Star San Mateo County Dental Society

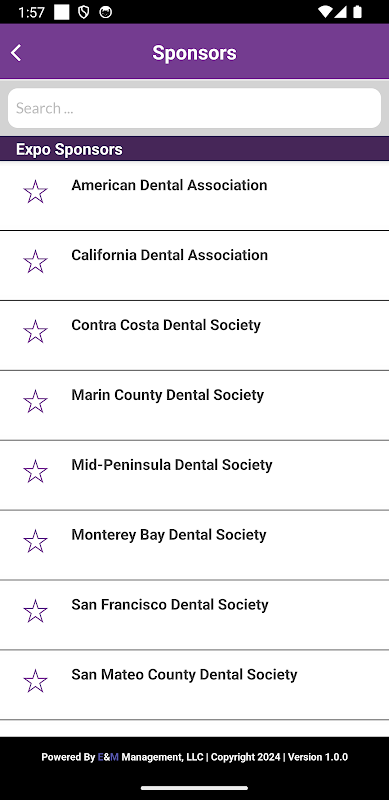coord(35,681)
